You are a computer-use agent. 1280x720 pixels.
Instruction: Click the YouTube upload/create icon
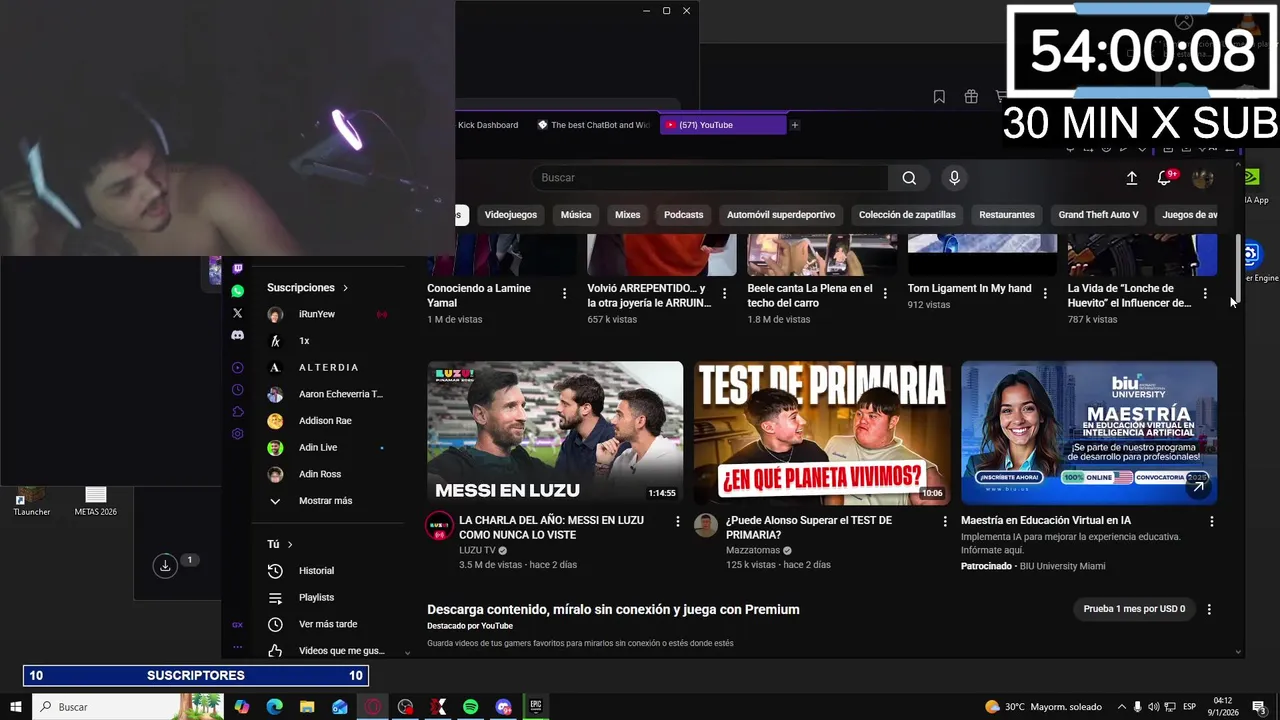(1131, 178)
